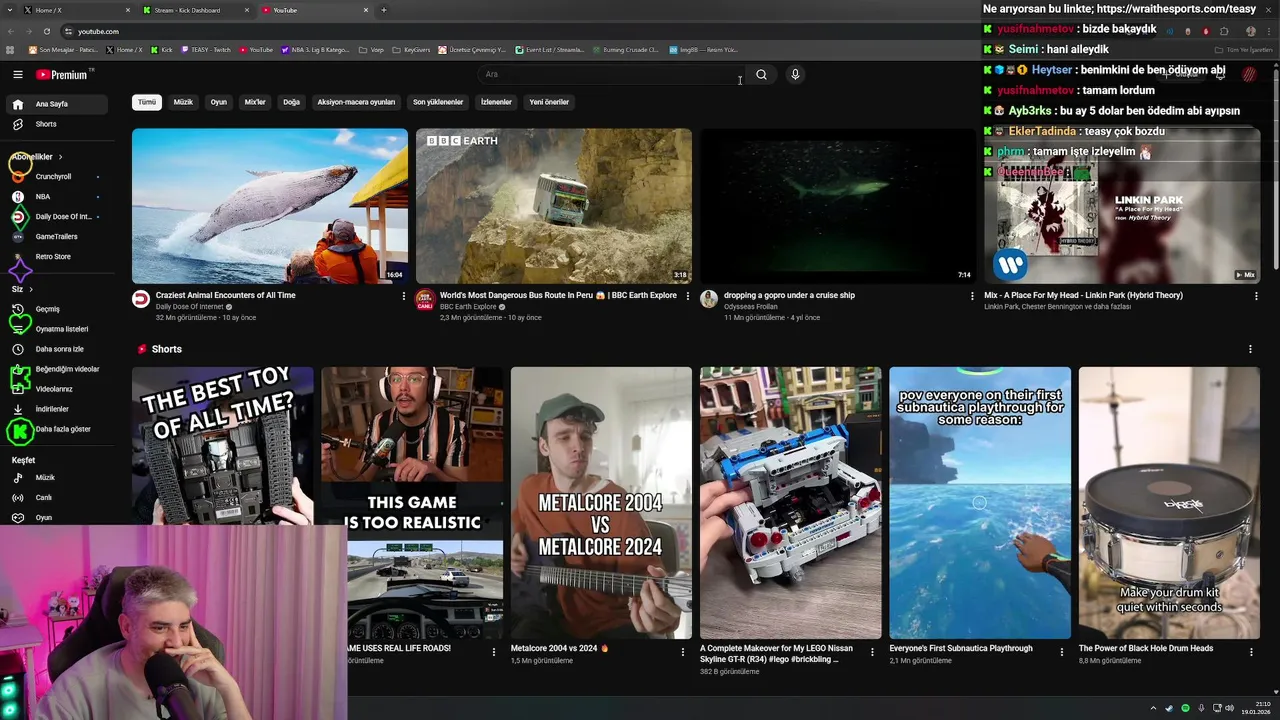Open more options for World's Most Dangerous Bus
The width and height of the screenshot is (1280, 720).
[x=688, y=296]
